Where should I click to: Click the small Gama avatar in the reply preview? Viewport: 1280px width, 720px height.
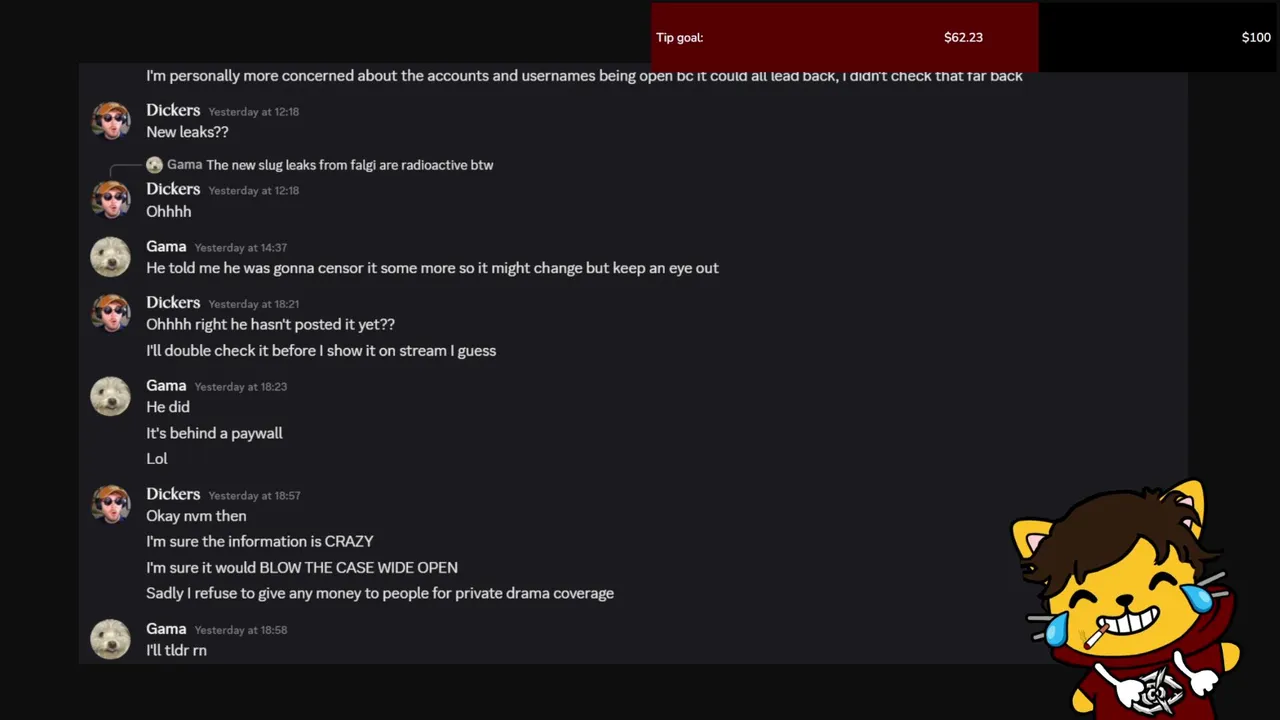154,165
